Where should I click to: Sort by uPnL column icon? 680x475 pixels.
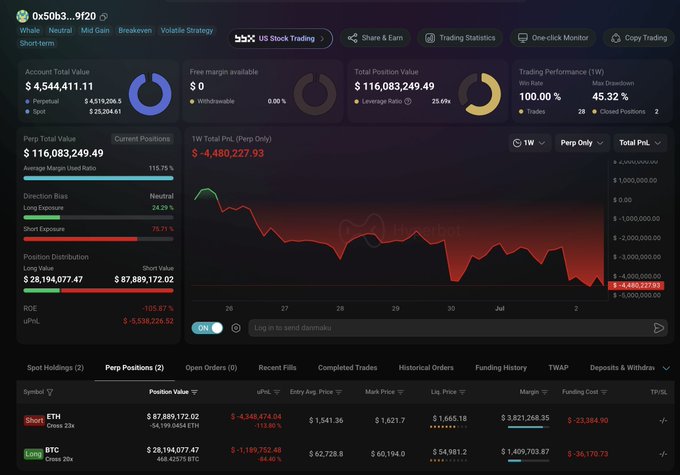coord(277,392)
